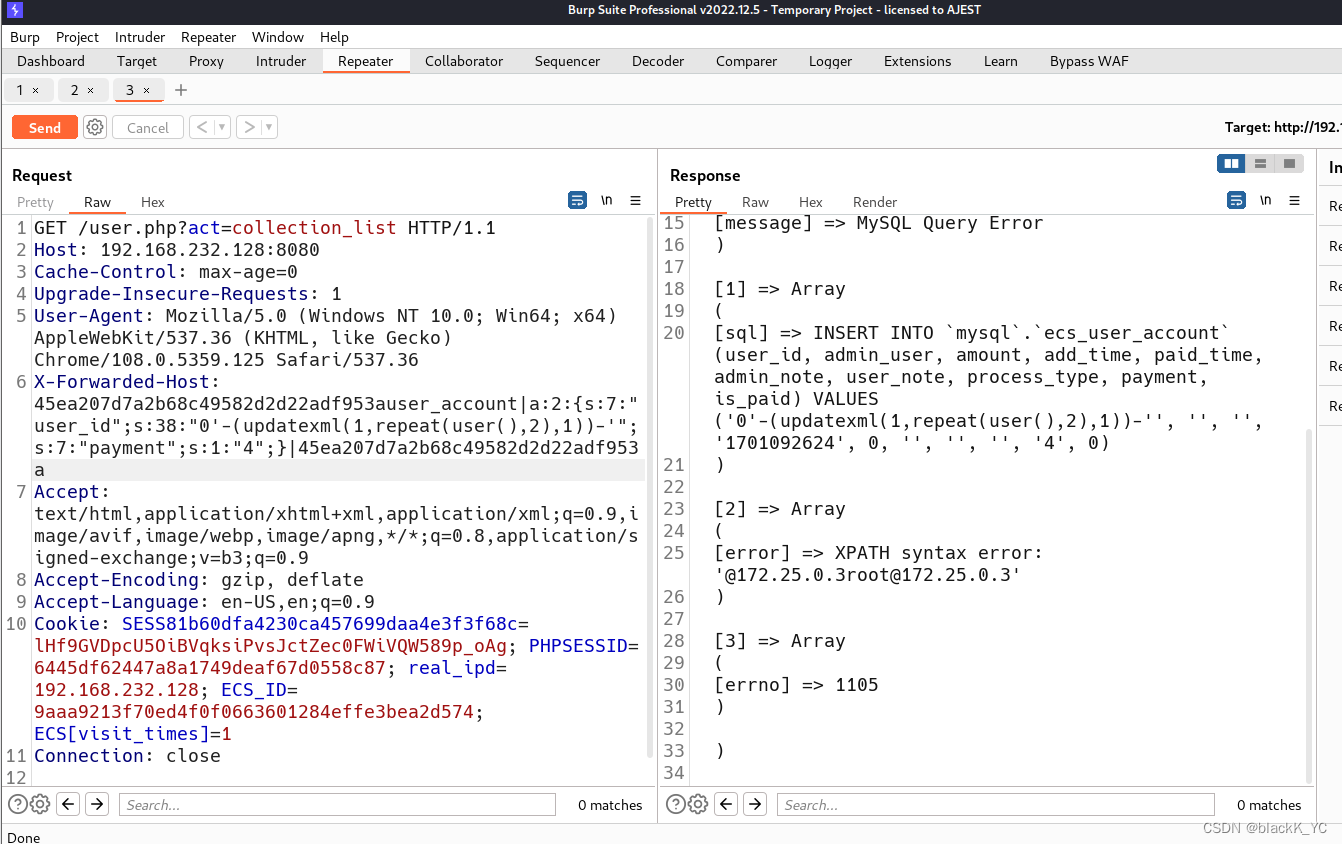Jump to next Request search match
1342x844 pixels.
96,804
